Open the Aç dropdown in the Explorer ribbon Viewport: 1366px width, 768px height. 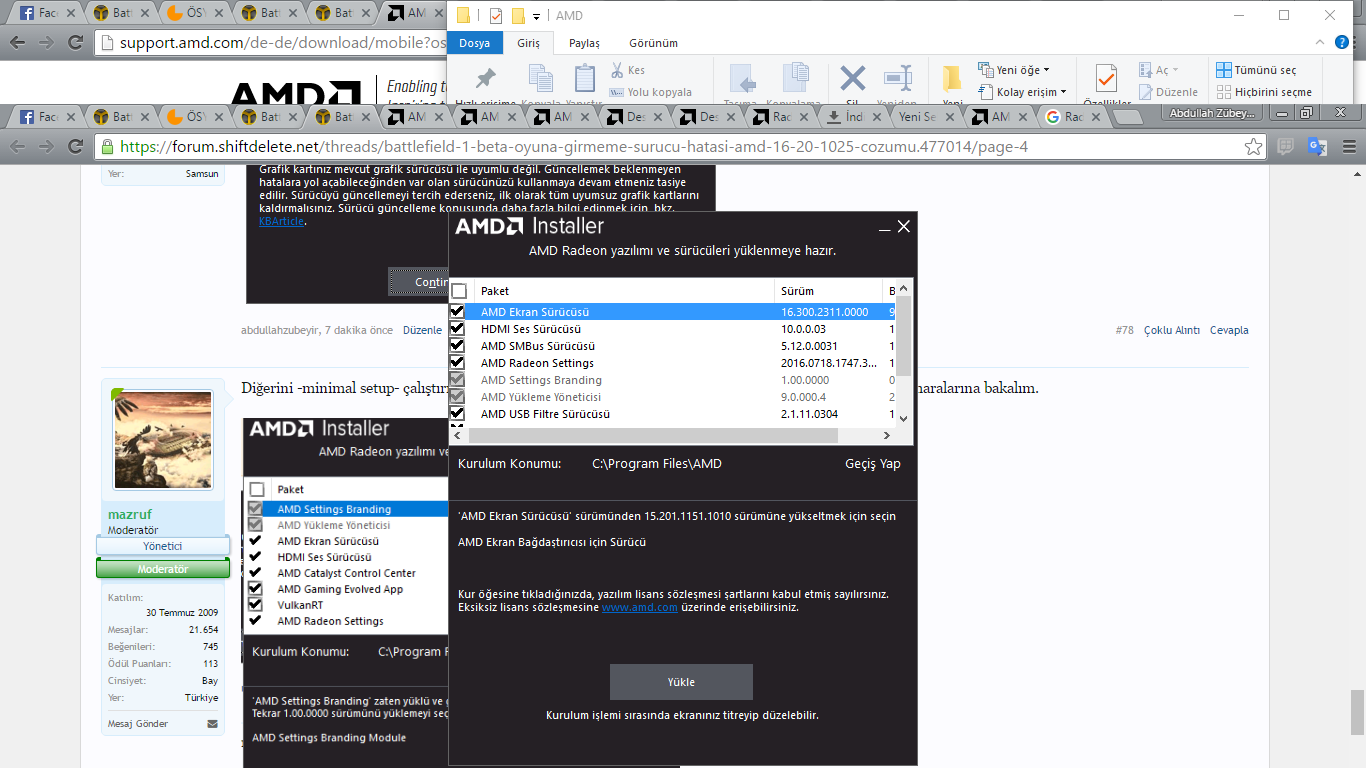(1159, 70)
